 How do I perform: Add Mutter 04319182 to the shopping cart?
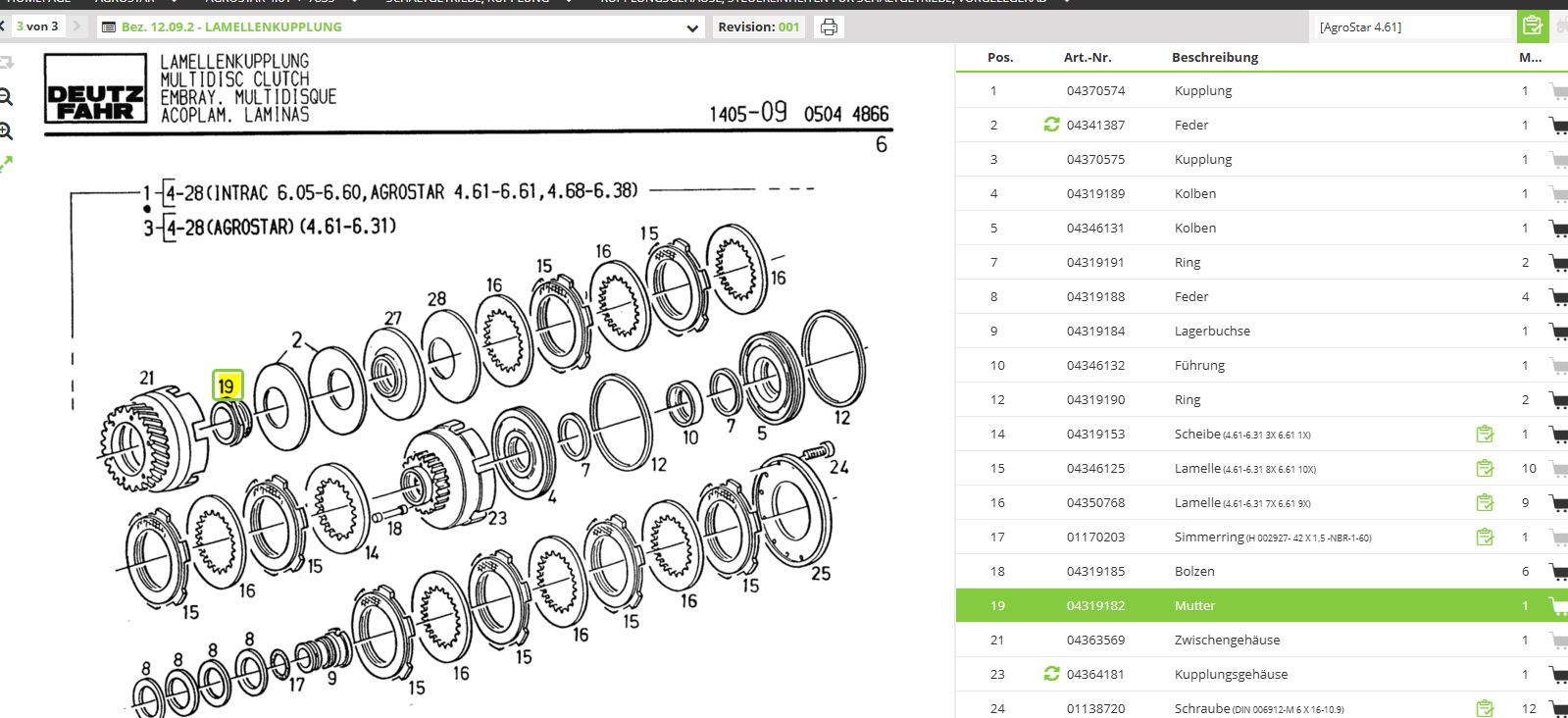(x=1557, y=606)
